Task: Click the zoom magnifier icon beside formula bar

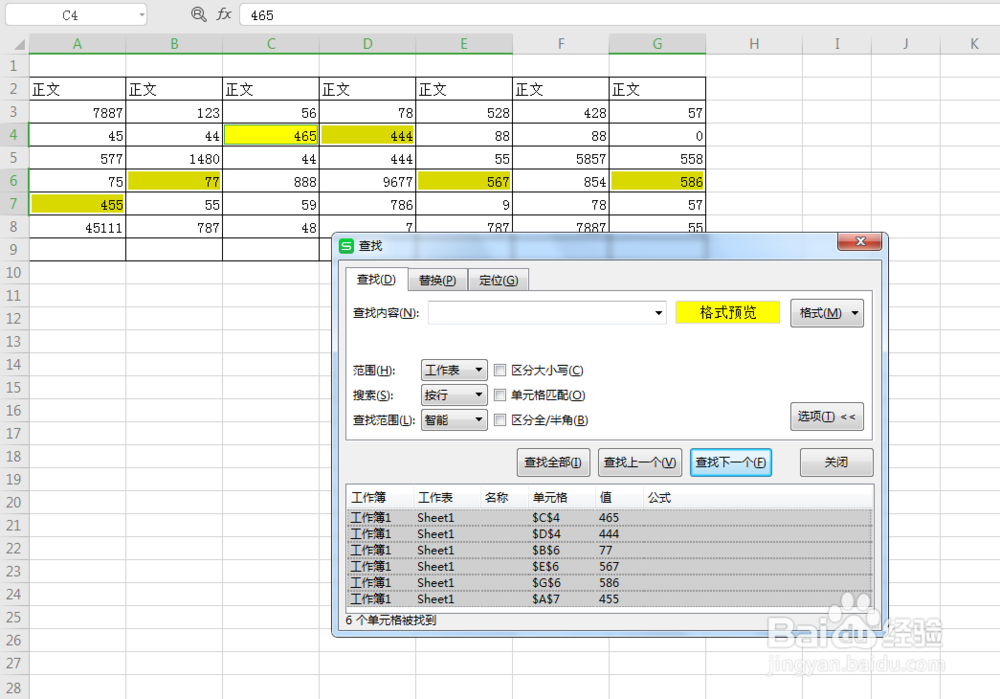Action: 198,14
